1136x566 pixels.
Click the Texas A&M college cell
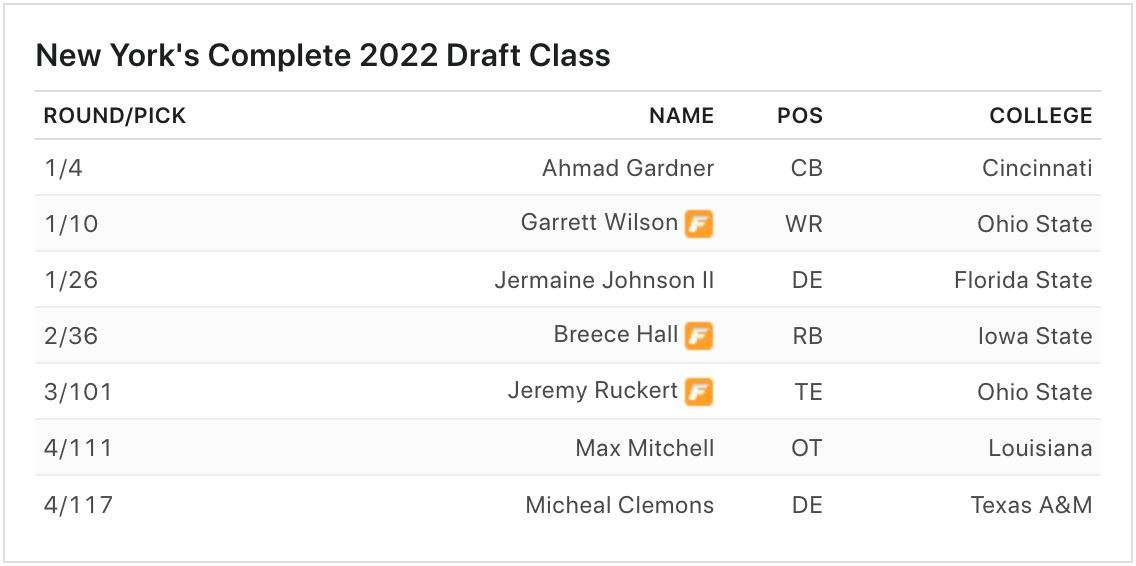click(x=1031, y=505)
